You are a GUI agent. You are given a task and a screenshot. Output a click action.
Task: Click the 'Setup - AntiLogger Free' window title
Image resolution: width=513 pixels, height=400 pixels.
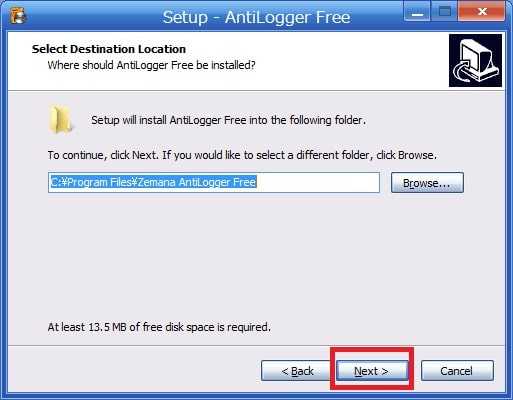tap(256, 17)
